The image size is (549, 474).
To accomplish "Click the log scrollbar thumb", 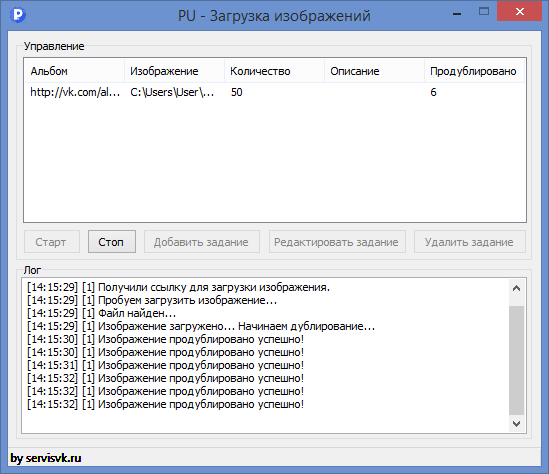I will pyautogui.click(x=516, y=360).
